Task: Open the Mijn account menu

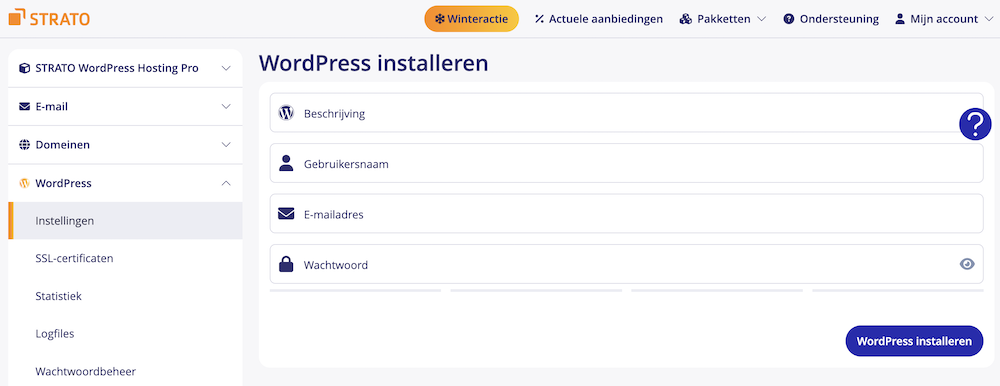Action: (x=945, y=19)
